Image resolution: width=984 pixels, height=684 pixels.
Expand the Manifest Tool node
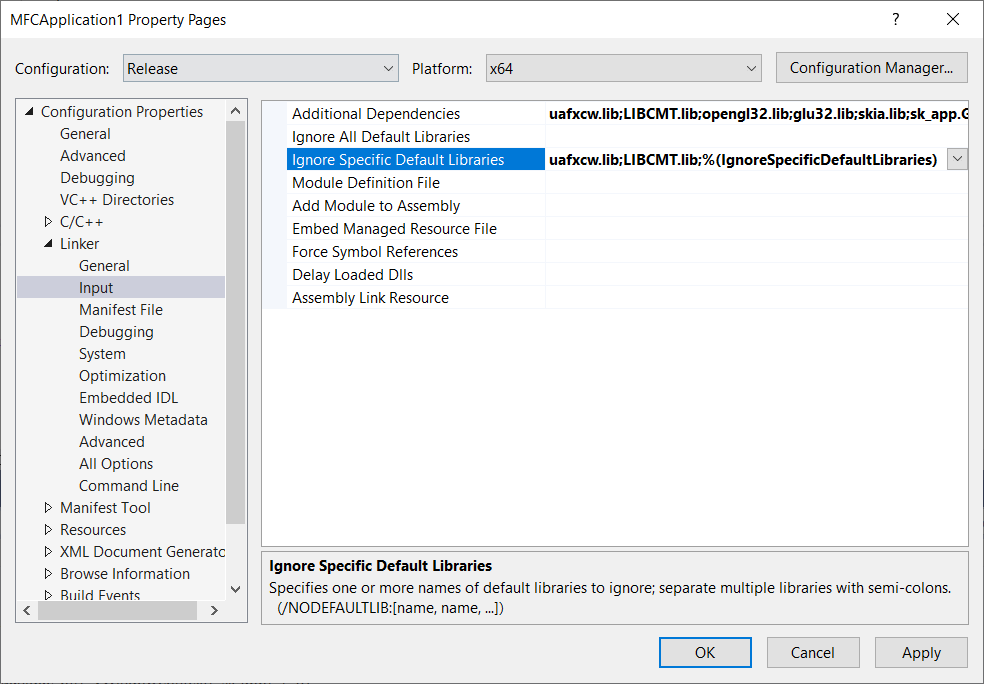(48, 508)
